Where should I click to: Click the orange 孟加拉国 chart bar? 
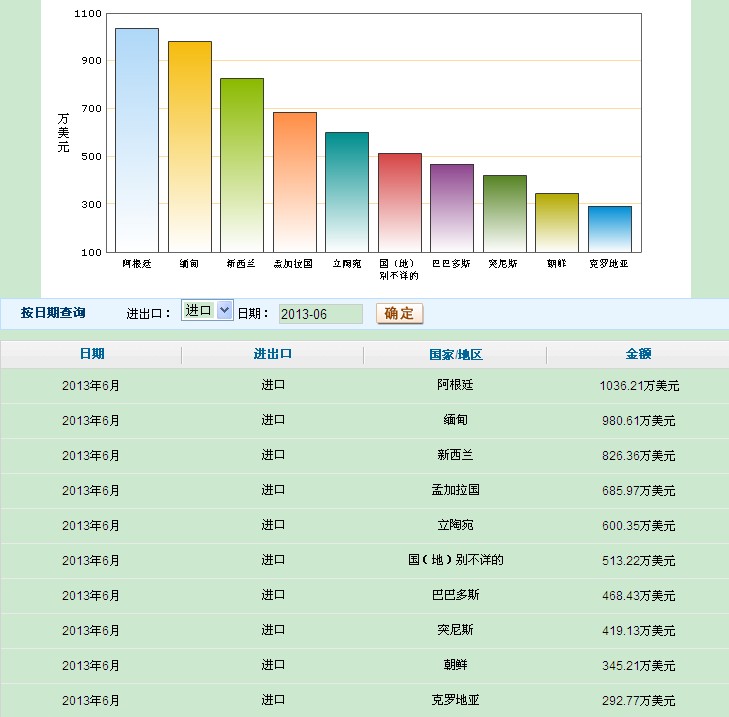point(294,182)
